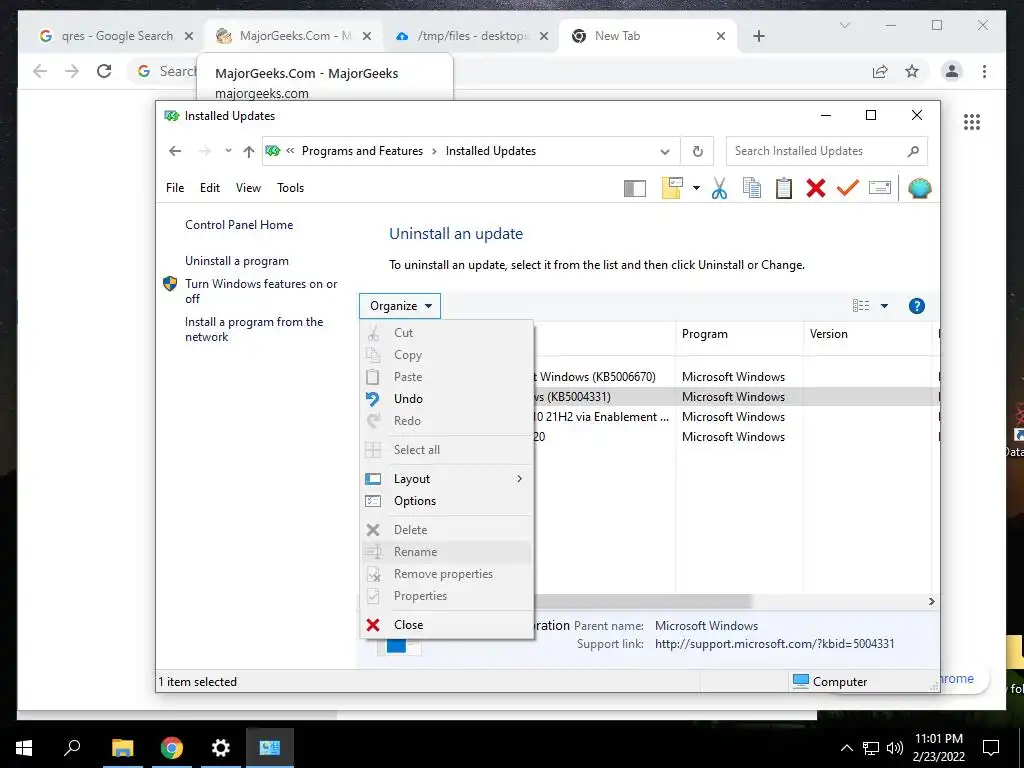Expand the Organize dropdown button
The image size is (1024, 768).
click(400, 306)
